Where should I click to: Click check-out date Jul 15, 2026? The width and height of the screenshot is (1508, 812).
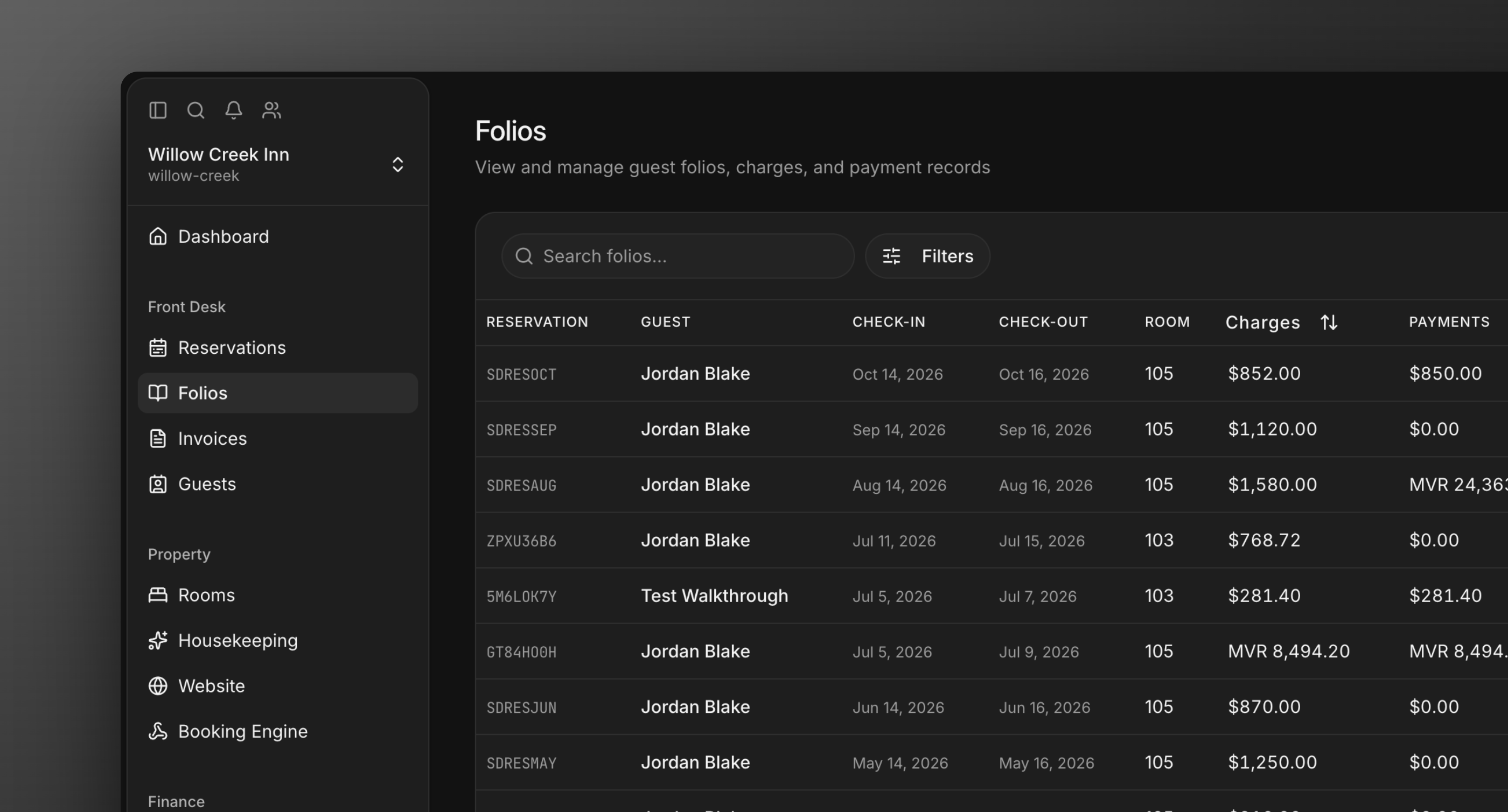point(1042,541)
